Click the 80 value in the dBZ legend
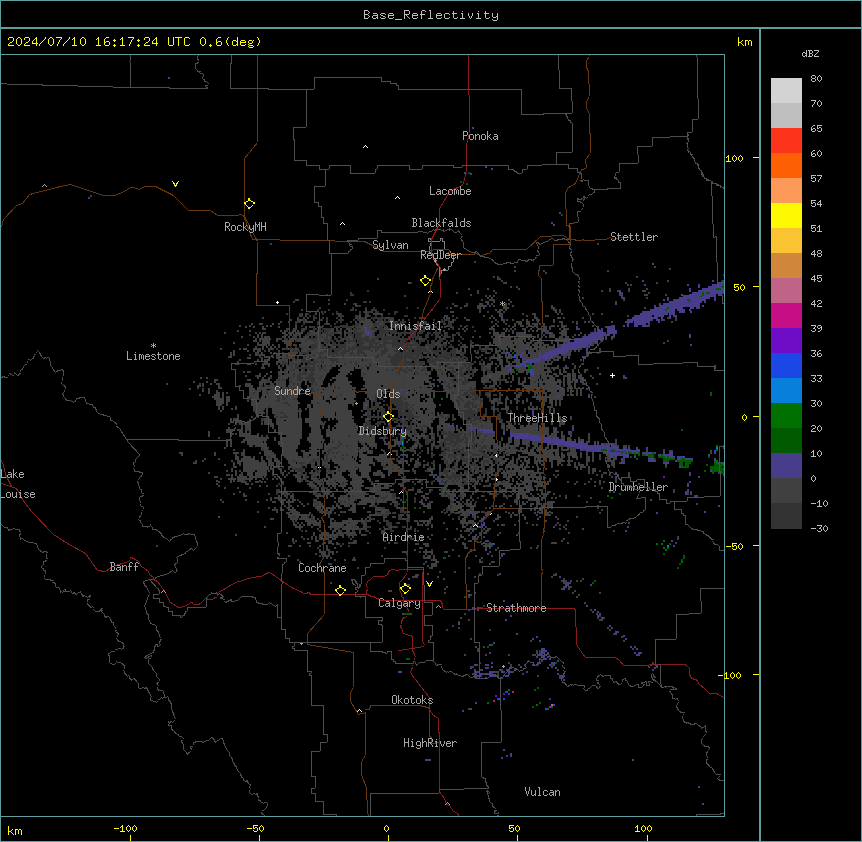This screenshot has height=842, width=862. point(816,79)
